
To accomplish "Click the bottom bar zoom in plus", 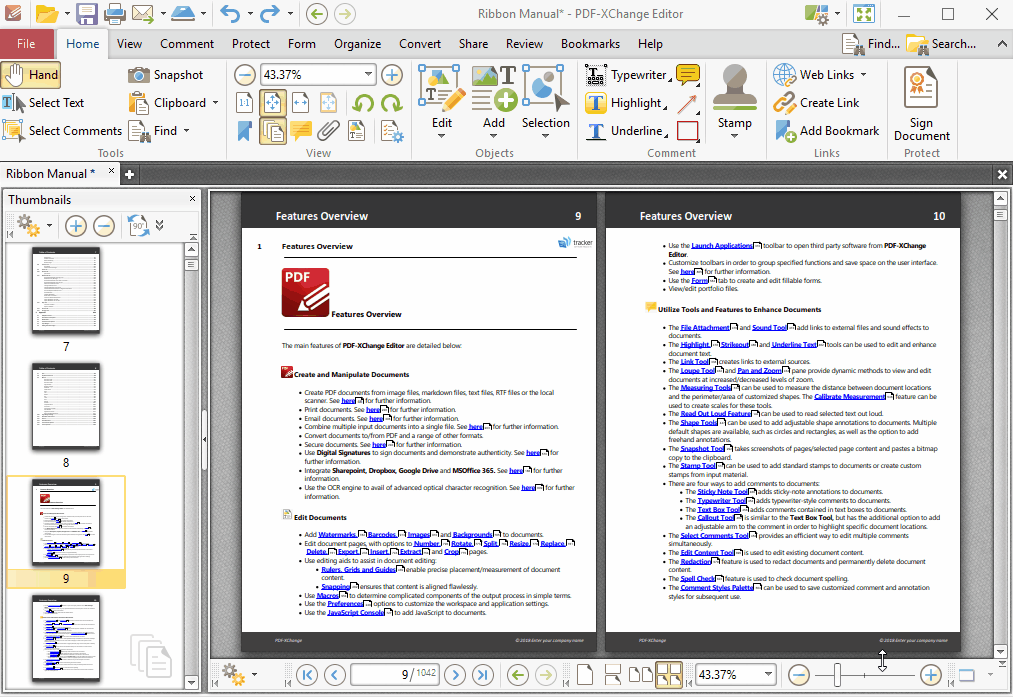I will pyautogui.click(x=930, y=675).
